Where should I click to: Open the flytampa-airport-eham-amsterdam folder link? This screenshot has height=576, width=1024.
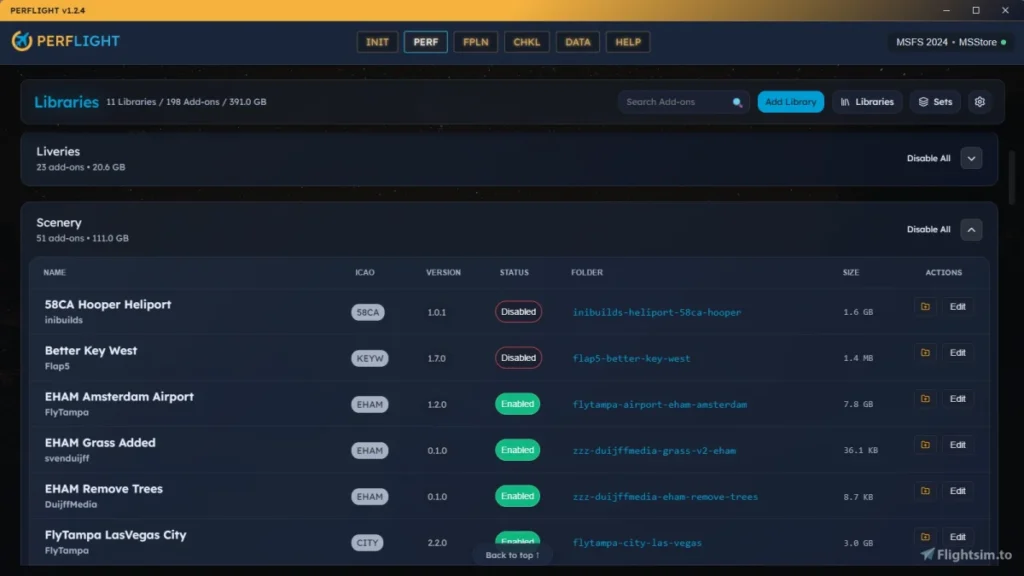[x=659, y=405]
